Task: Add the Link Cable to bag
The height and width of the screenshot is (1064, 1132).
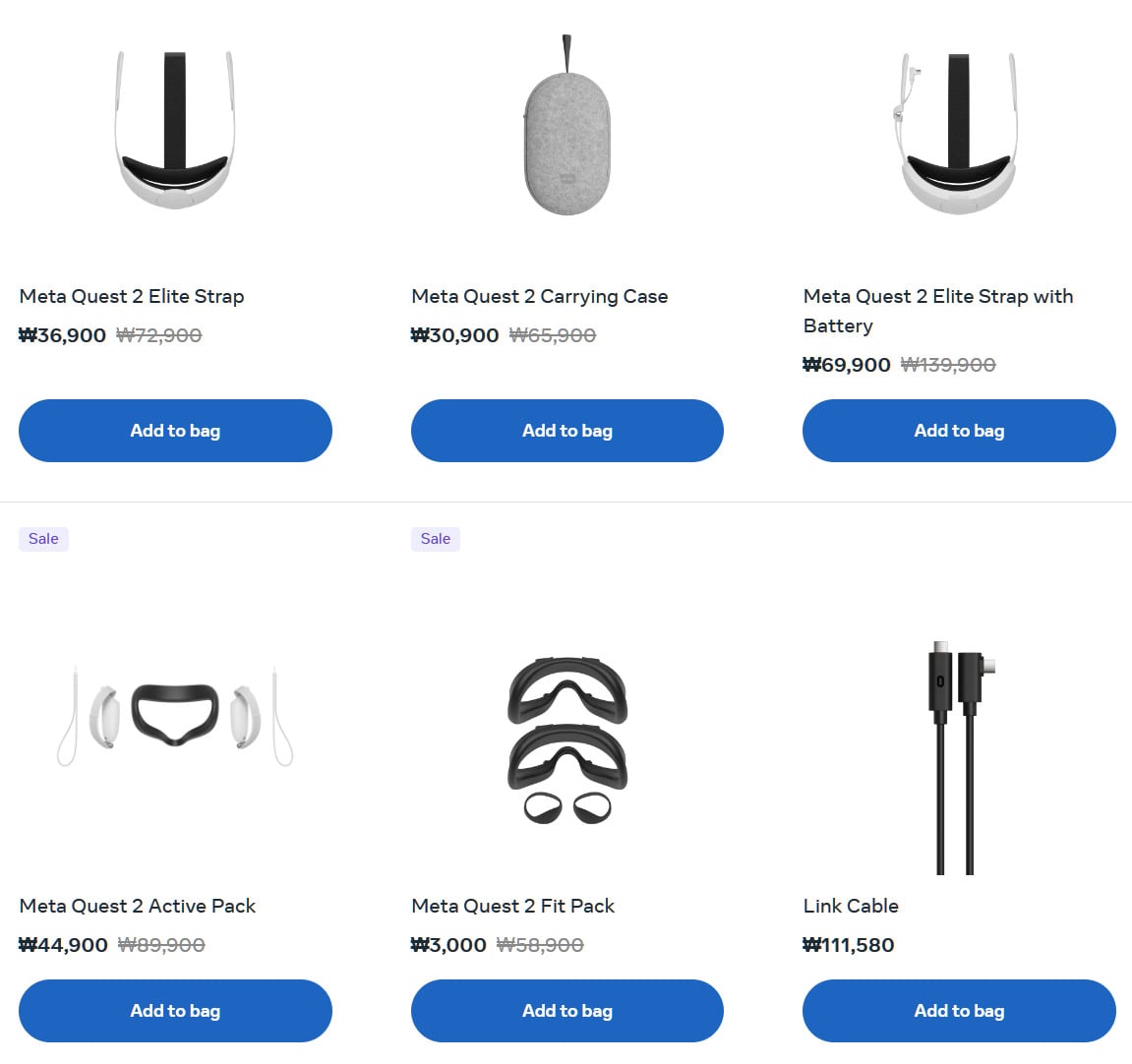Action: [x=959, y=1011]
